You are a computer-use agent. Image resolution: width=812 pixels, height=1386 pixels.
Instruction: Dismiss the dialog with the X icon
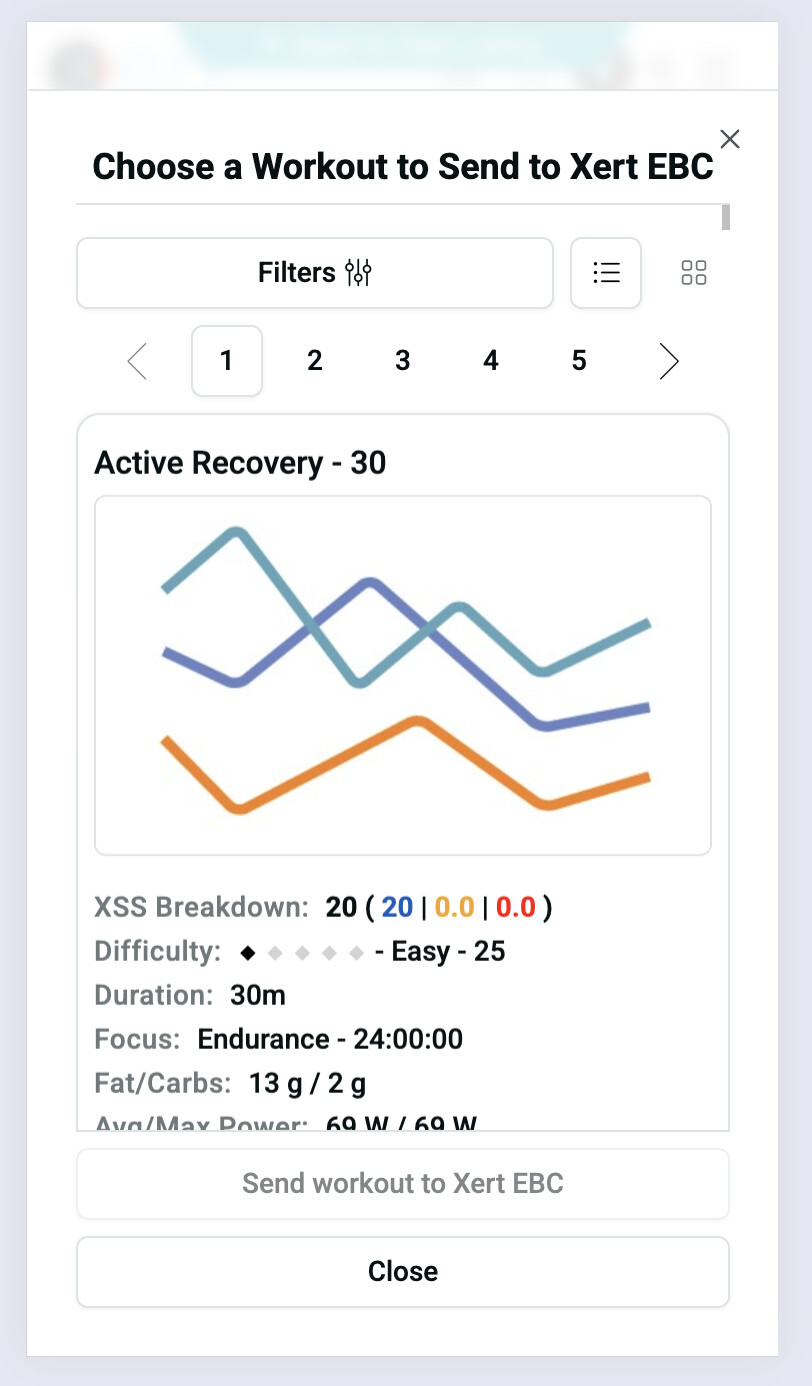point(730,139)
